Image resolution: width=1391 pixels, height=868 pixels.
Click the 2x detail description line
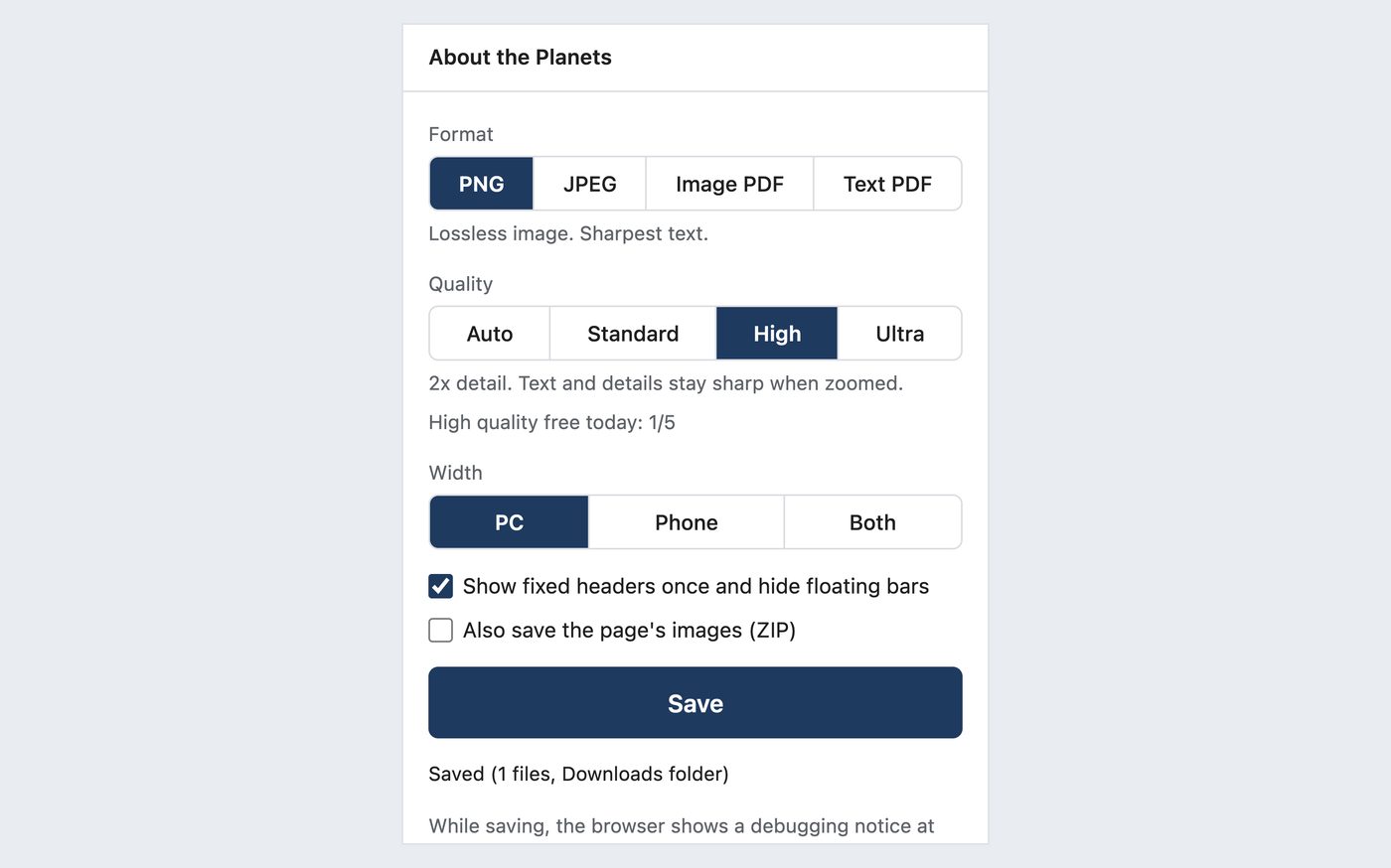click(x=666, y=383)
